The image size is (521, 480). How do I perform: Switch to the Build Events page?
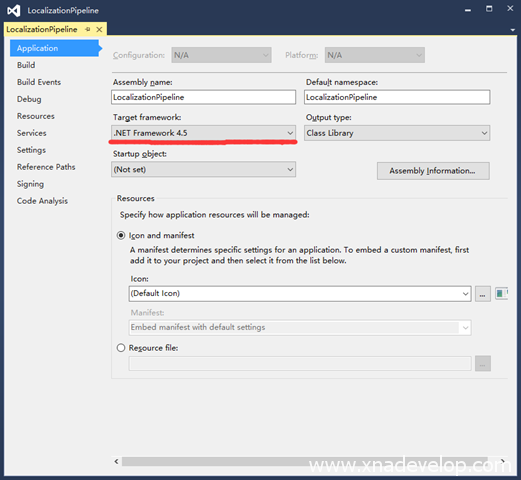(x=39, y=82)
